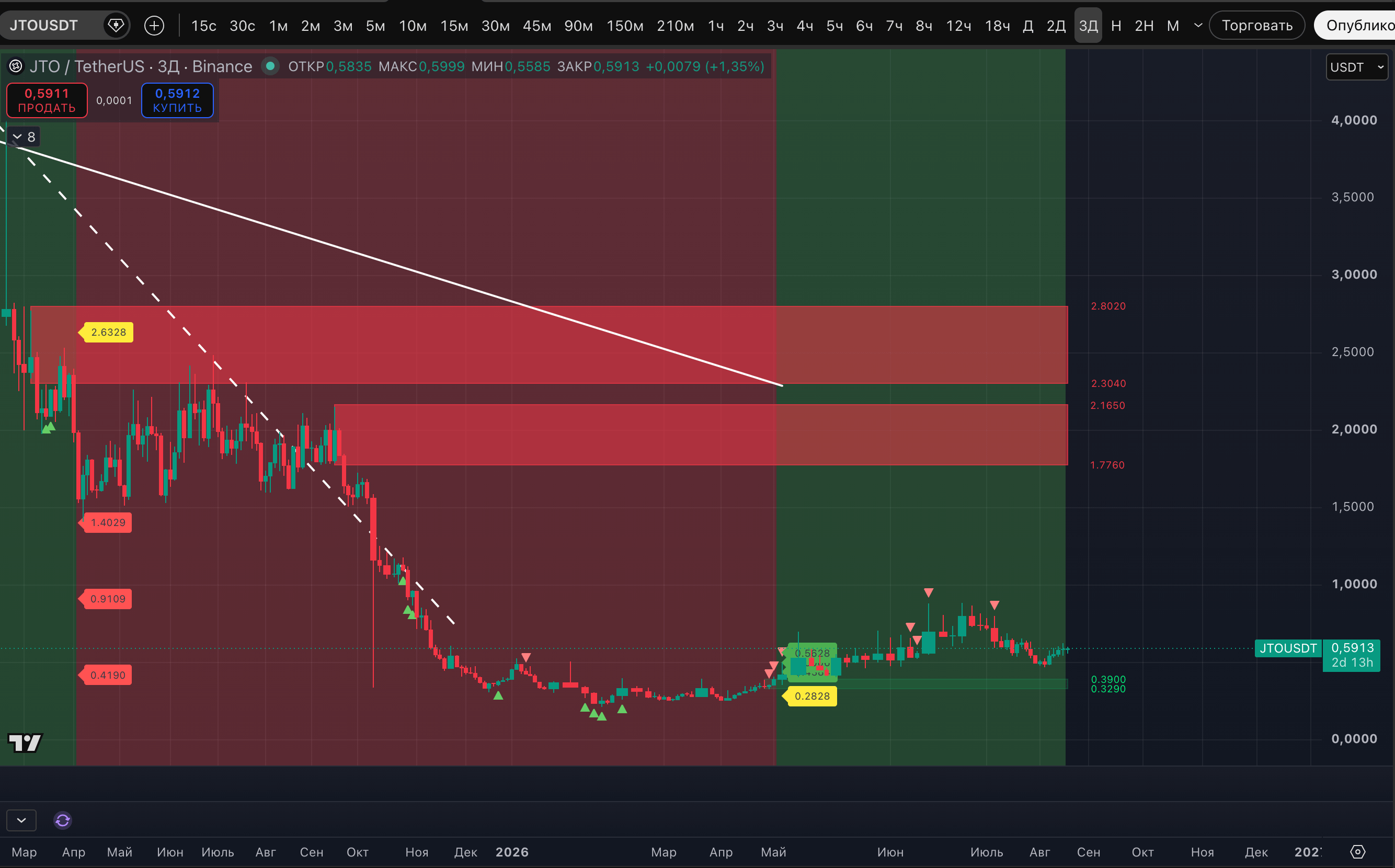The height and width of the screenshot is (868, 1395).
Task: Add a symbol with the plus circle icon
Action: click(x=154, y=25)
